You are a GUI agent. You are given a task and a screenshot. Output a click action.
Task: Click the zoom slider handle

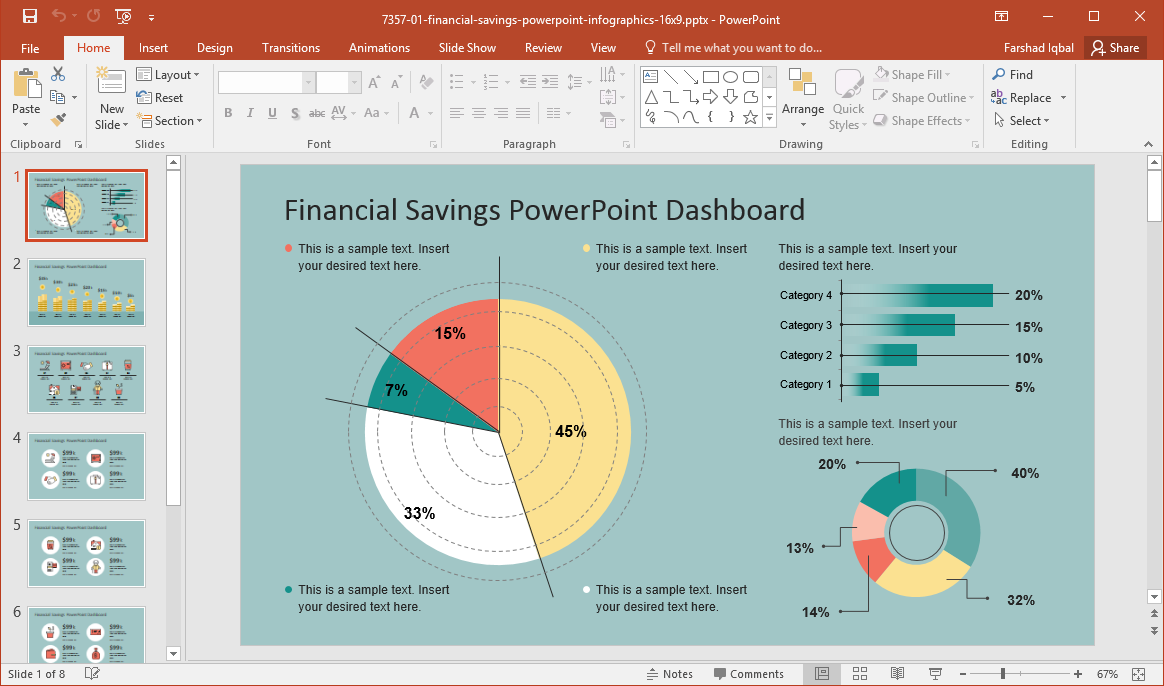click(1002, 674)
